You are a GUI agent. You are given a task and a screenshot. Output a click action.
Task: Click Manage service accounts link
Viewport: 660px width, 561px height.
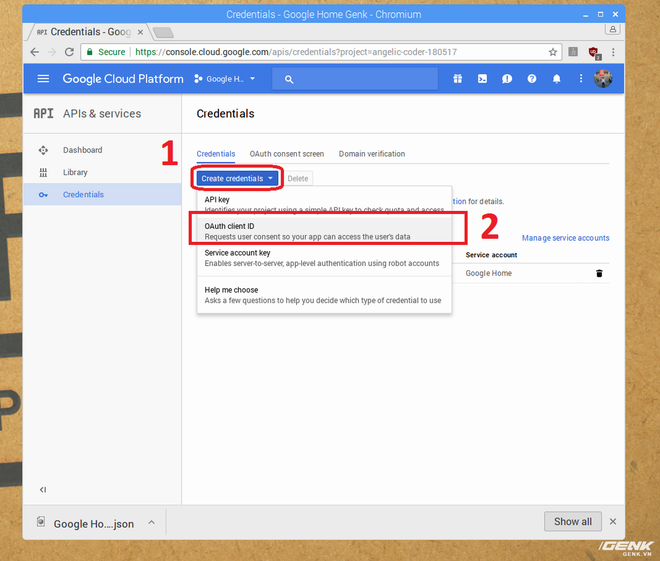point(565,238)
